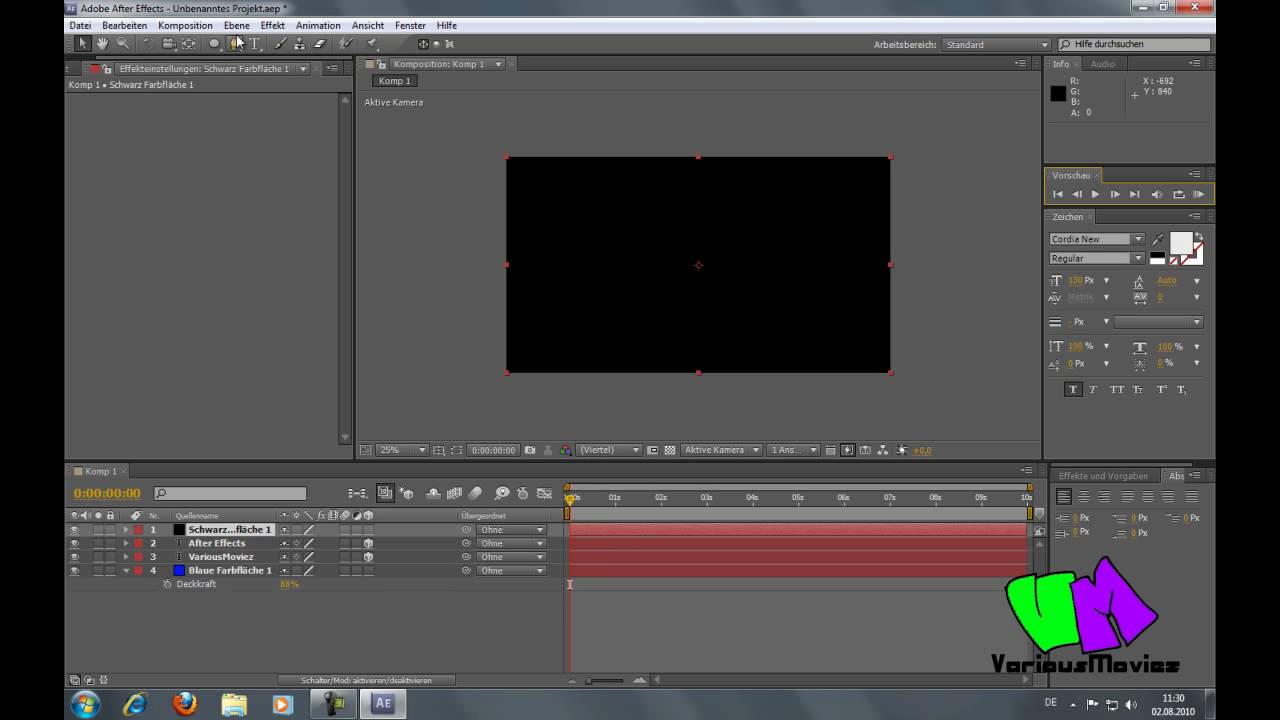This screenshot has height=720, width=1280.
Task: Open the Effekt menu
Action: point(272,25)
